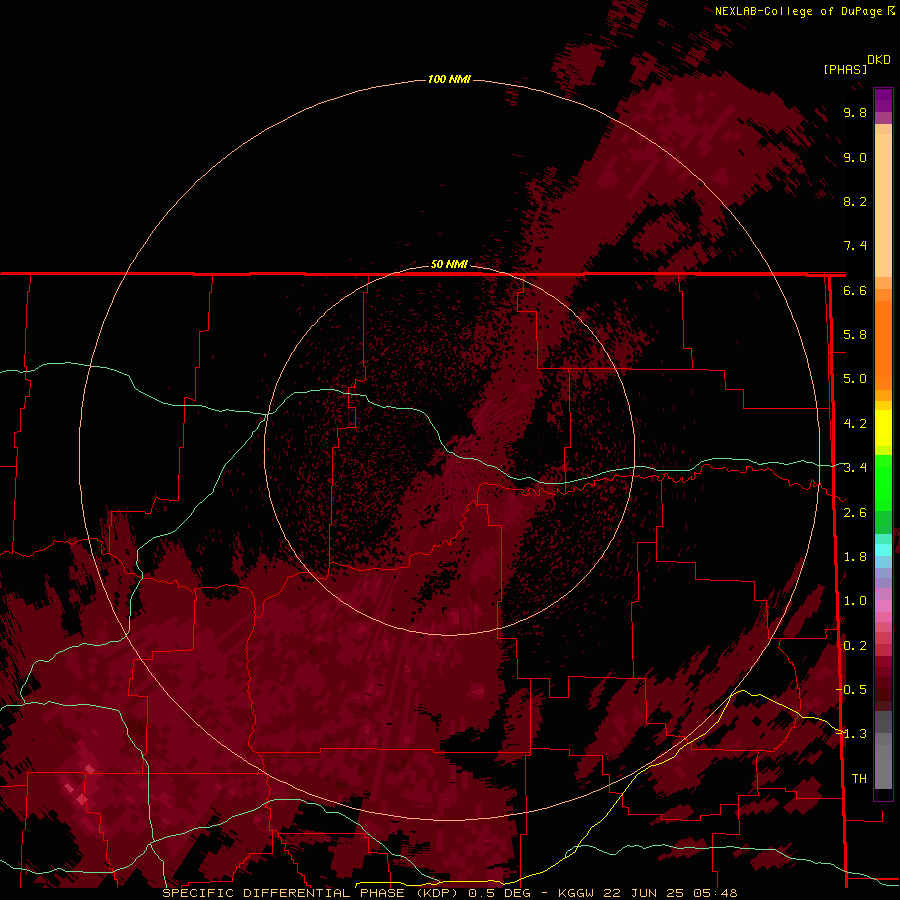Pick the yellow segment of the color bar
Image resolution: width=900 pixels, height=900 pixels.
(883, 428)
